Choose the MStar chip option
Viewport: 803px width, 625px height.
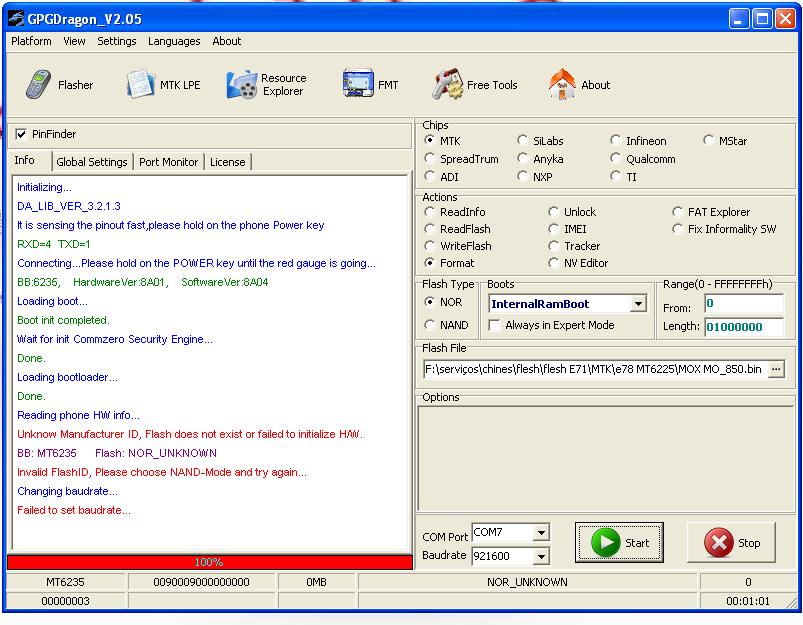pyautogui.click(x=709, y=140)
